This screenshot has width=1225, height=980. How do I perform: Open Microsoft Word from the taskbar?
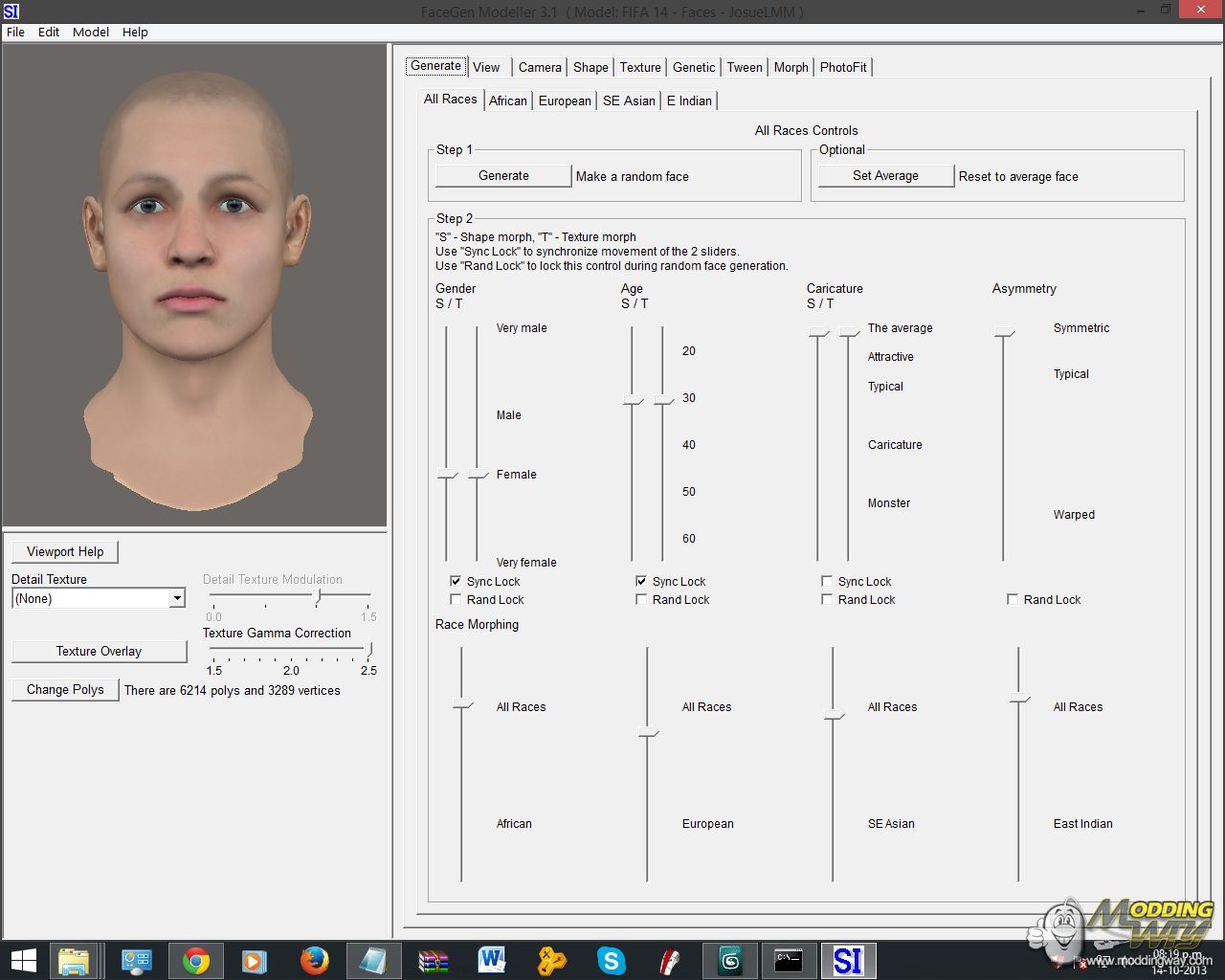(492, 960)
